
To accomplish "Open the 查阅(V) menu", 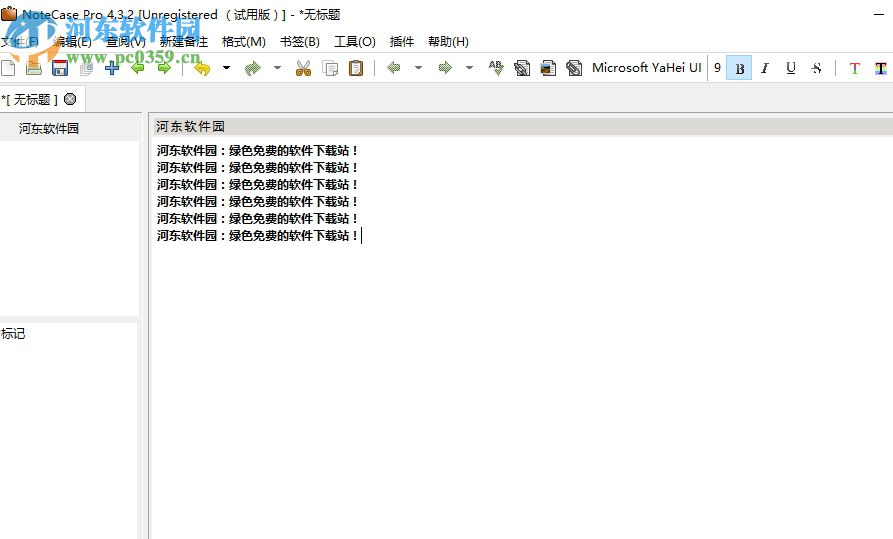I will coord(126,42).
